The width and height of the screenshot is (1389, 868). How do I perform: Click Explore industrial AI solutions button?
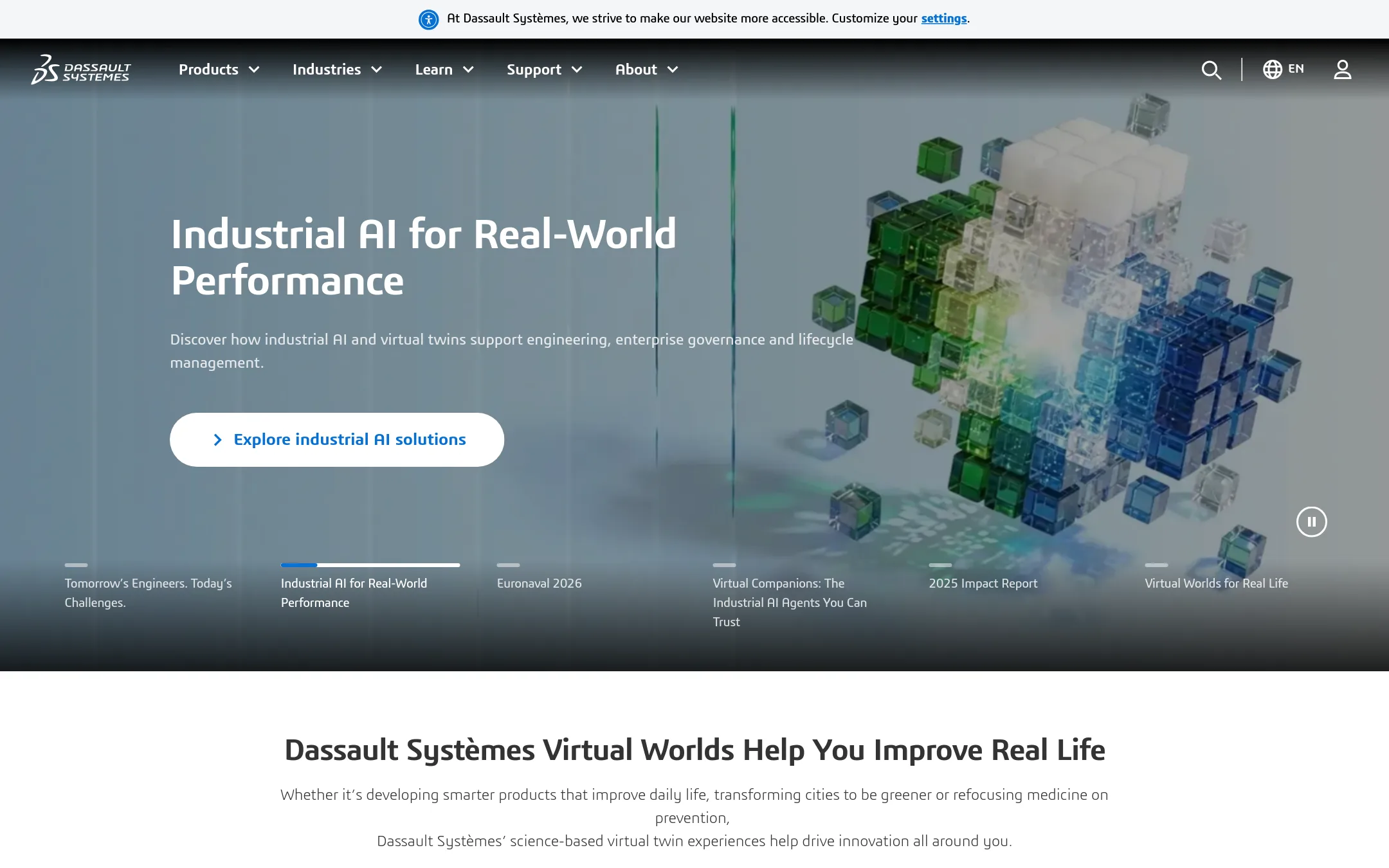(337, 440)
